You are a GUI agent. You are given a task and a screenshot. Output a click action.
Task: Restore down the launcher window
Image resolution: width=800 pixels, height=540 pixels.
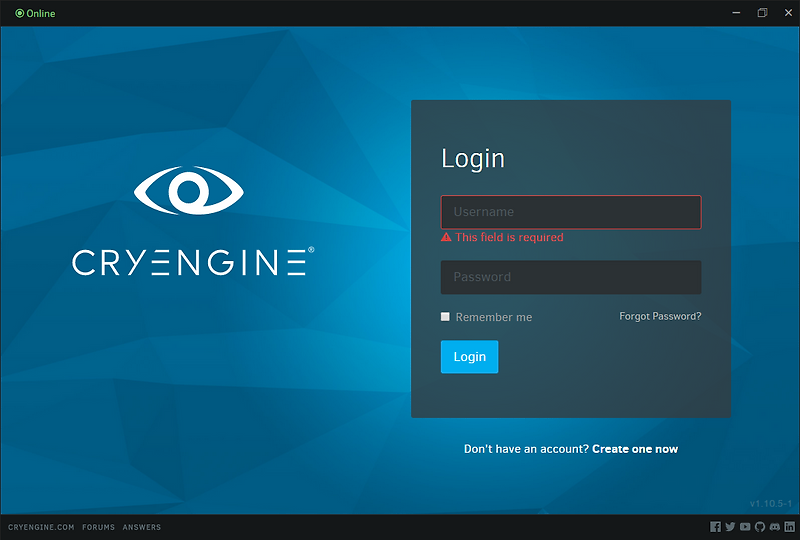tap(762, 13)
